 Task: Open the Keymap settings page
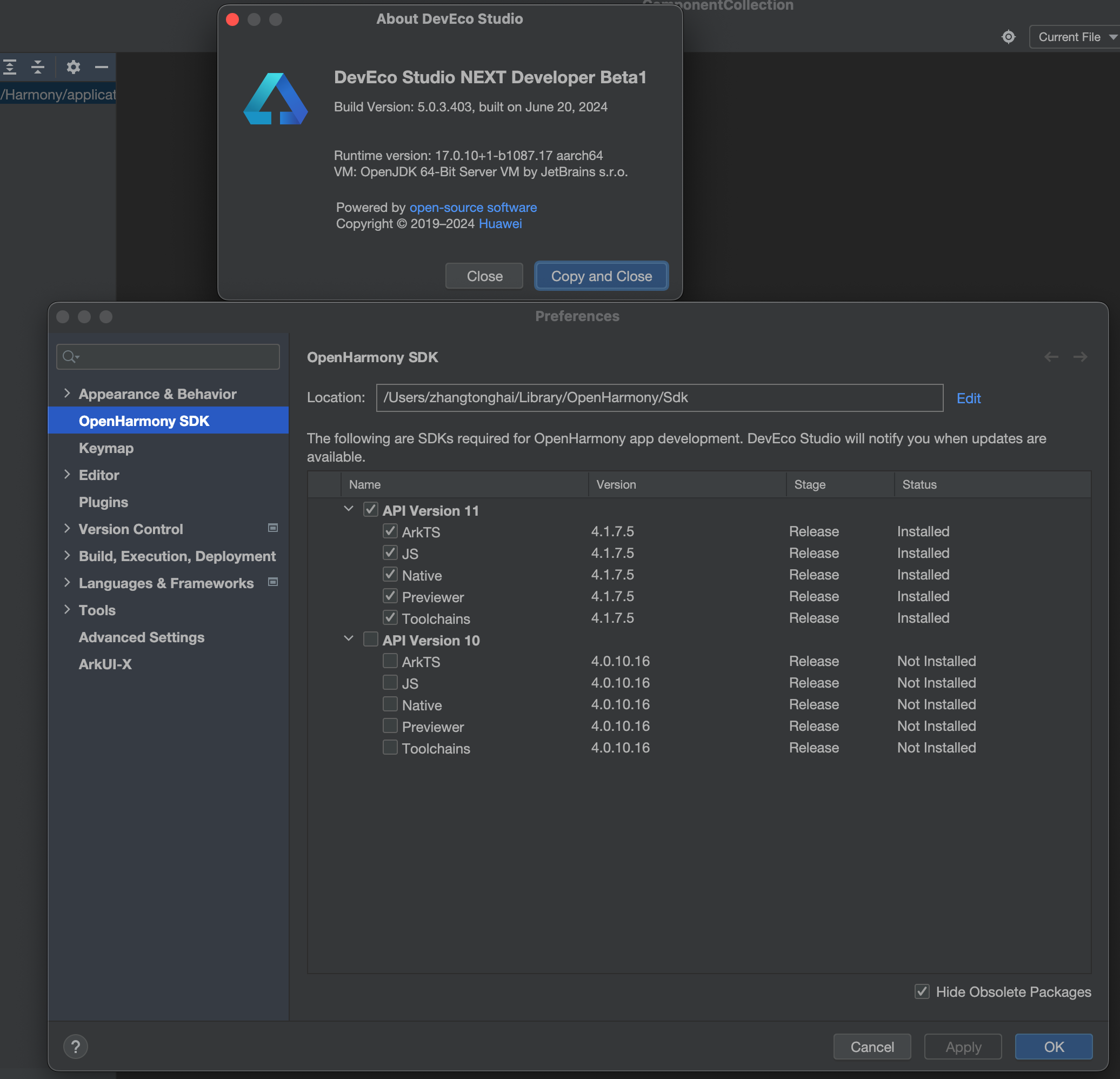(106, 448)
